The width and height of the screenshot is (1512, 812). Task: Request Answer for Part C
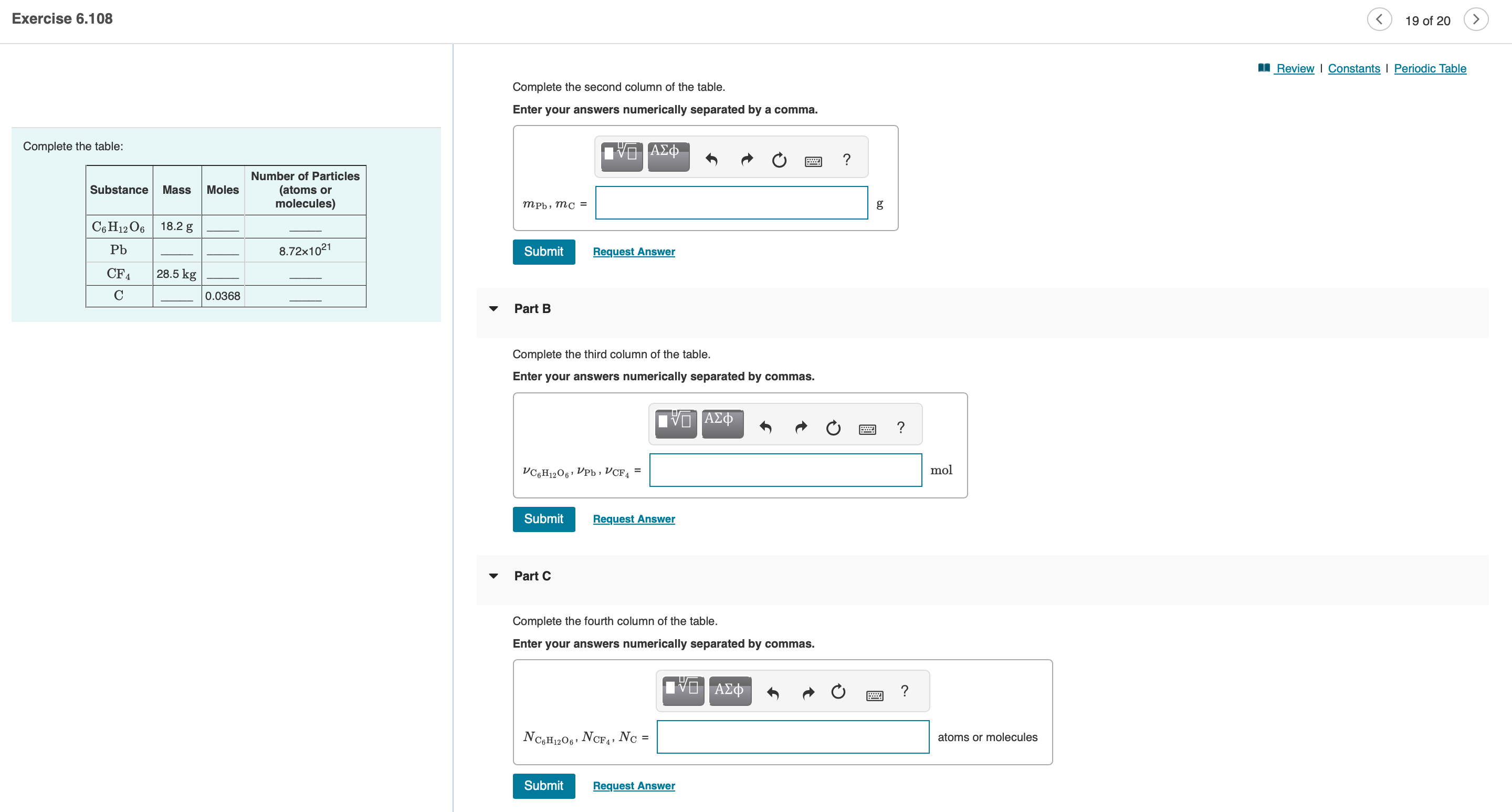point(633,786)
